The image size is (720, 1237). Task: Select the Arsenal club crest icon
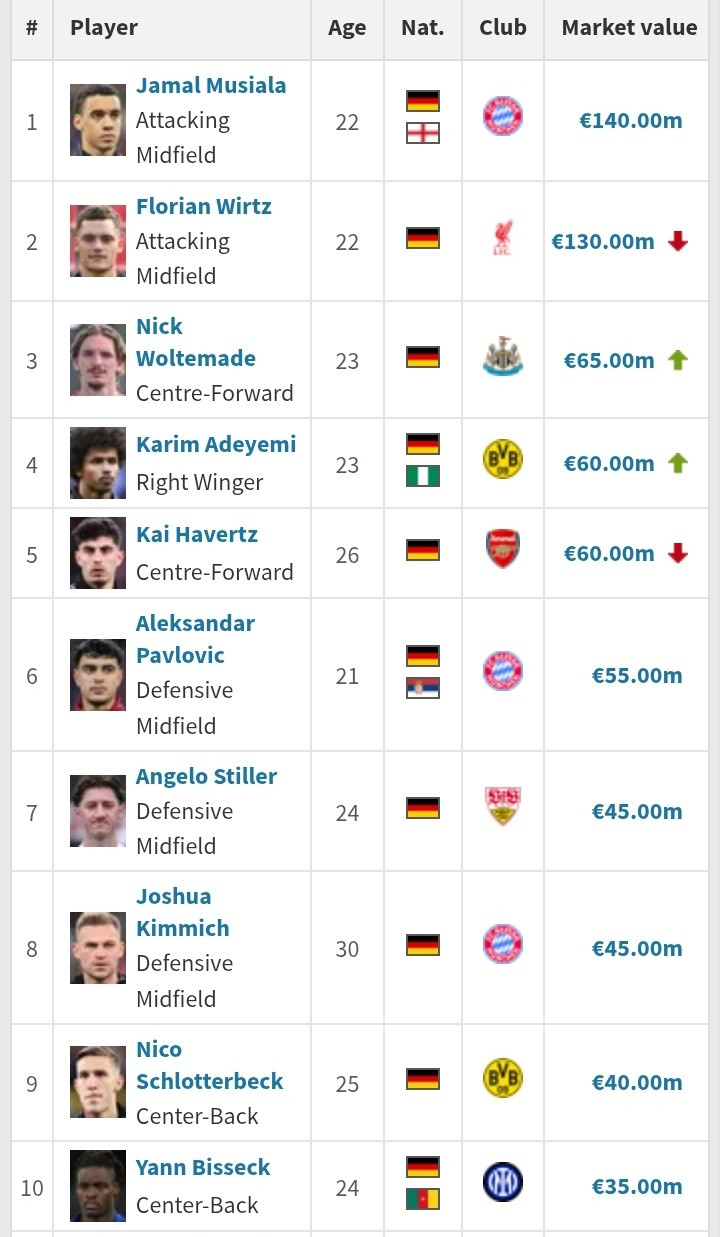click(x=502, y=550)
